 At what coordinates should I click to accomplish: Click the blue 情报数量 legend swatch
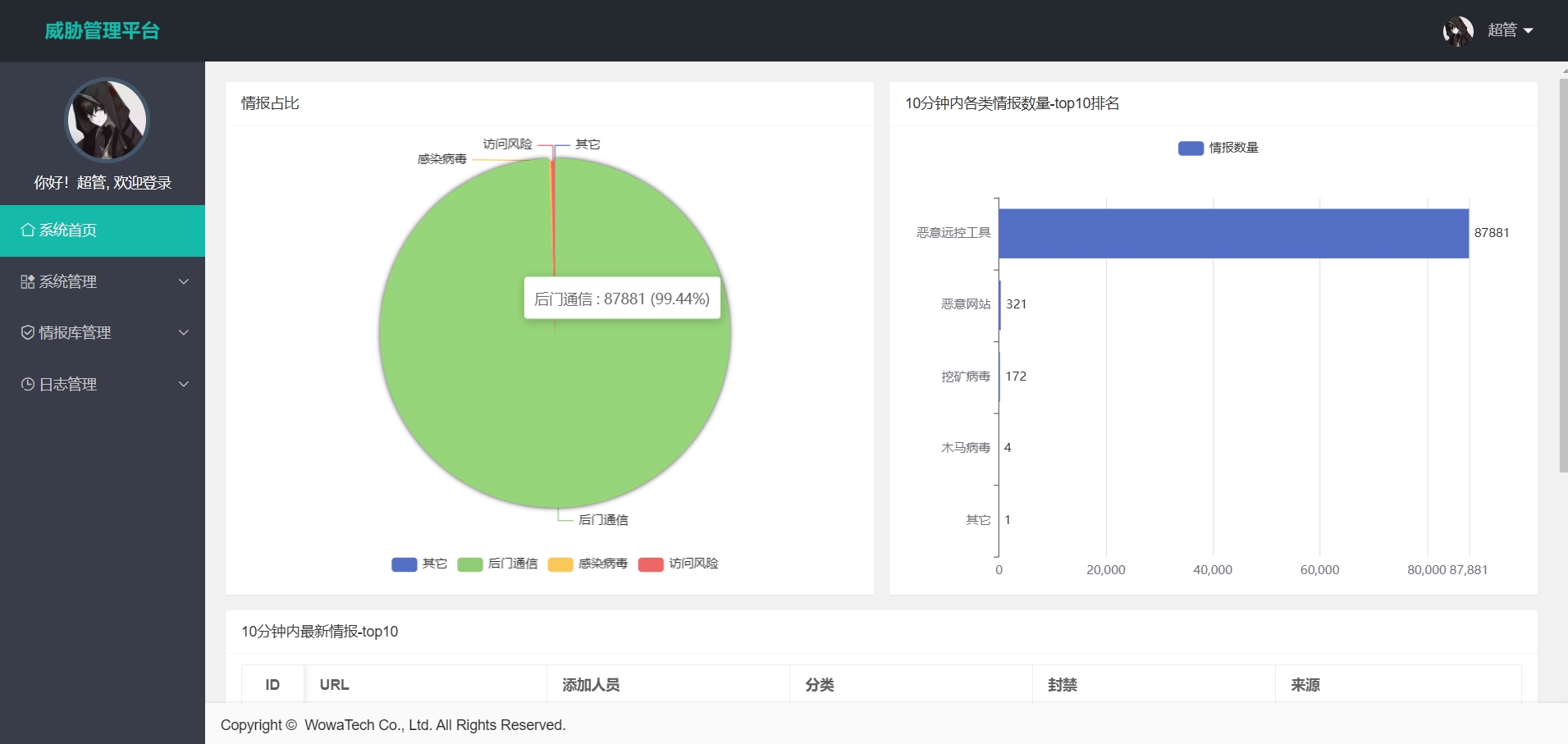point(1191,148)
